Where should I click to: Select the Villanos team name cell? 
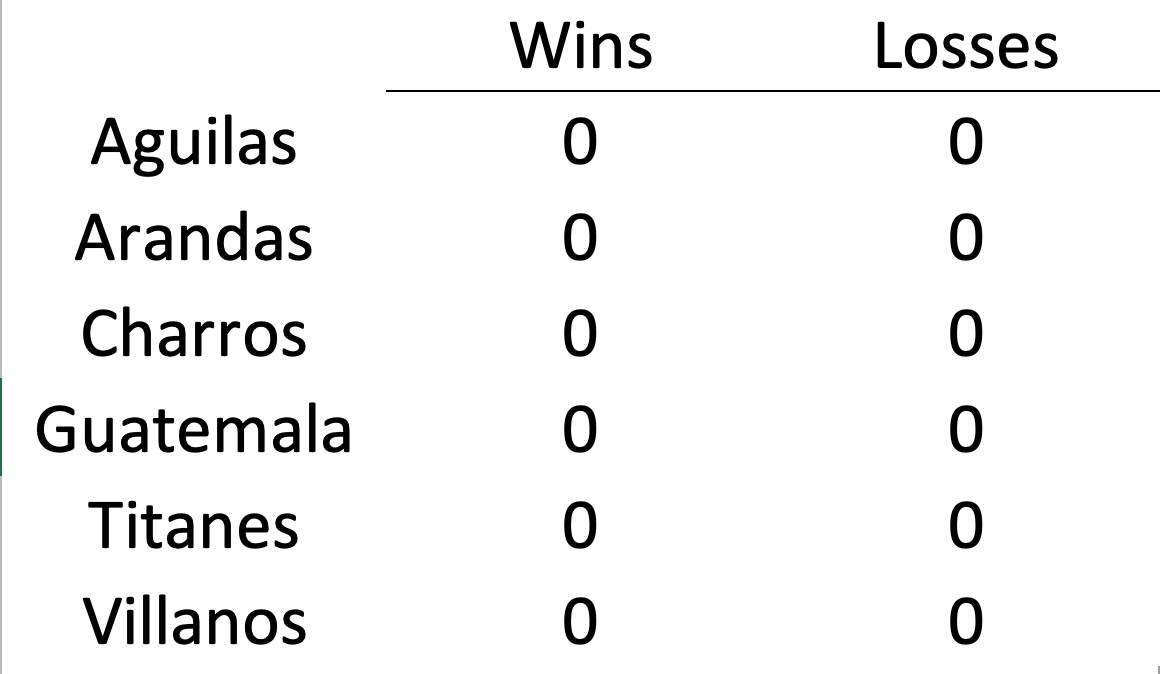tap(194, 621)
